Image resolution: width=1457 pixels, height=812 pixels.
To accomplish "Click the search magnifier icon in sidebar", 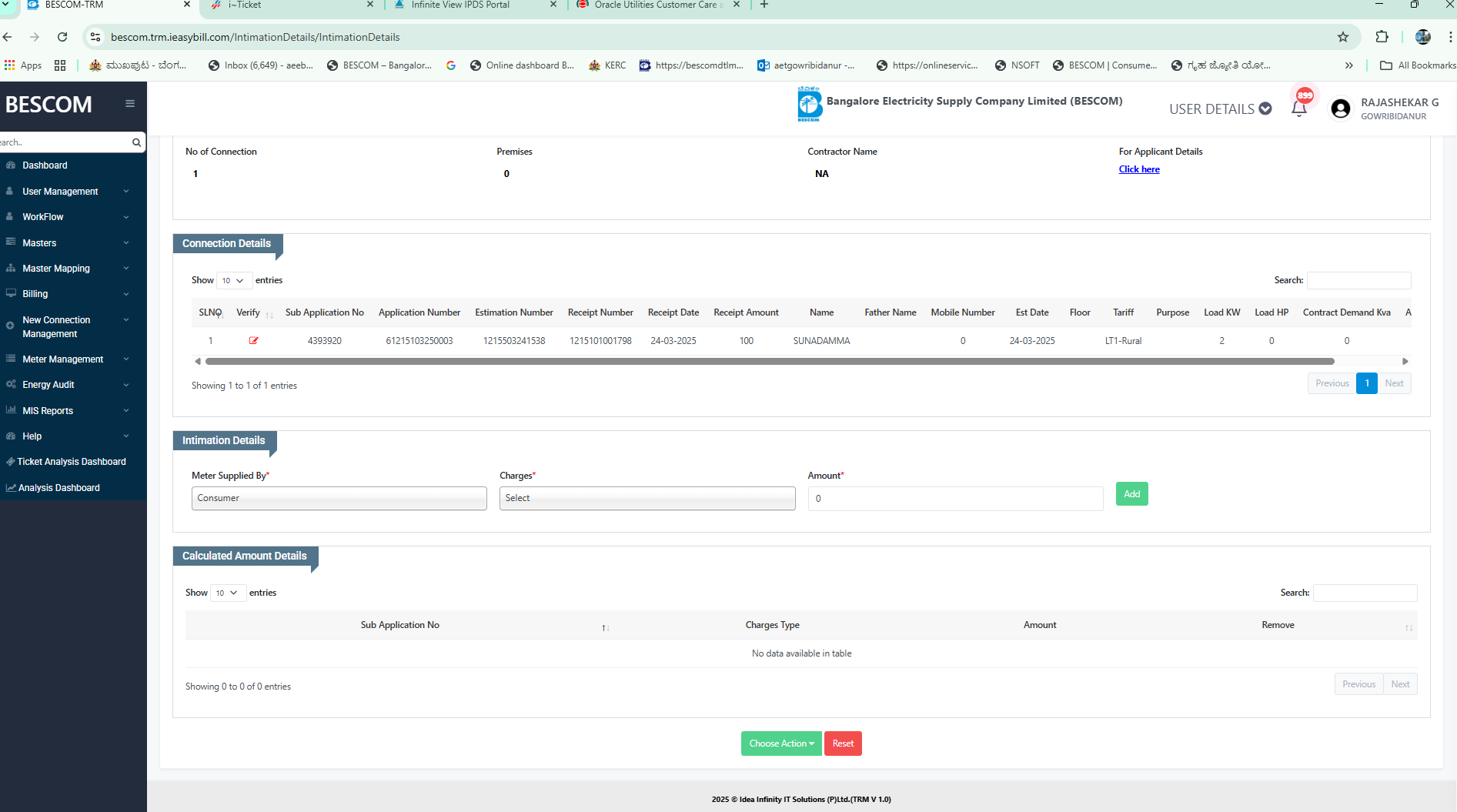I will pyautogui.click(x=136, y=142).
